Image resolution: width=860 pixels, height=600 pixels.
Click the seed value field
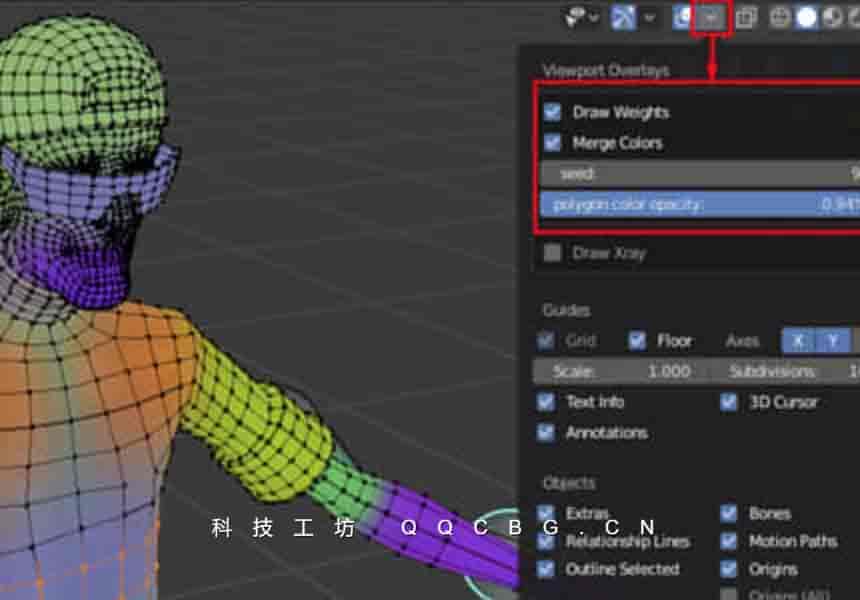tap(700, 173)
